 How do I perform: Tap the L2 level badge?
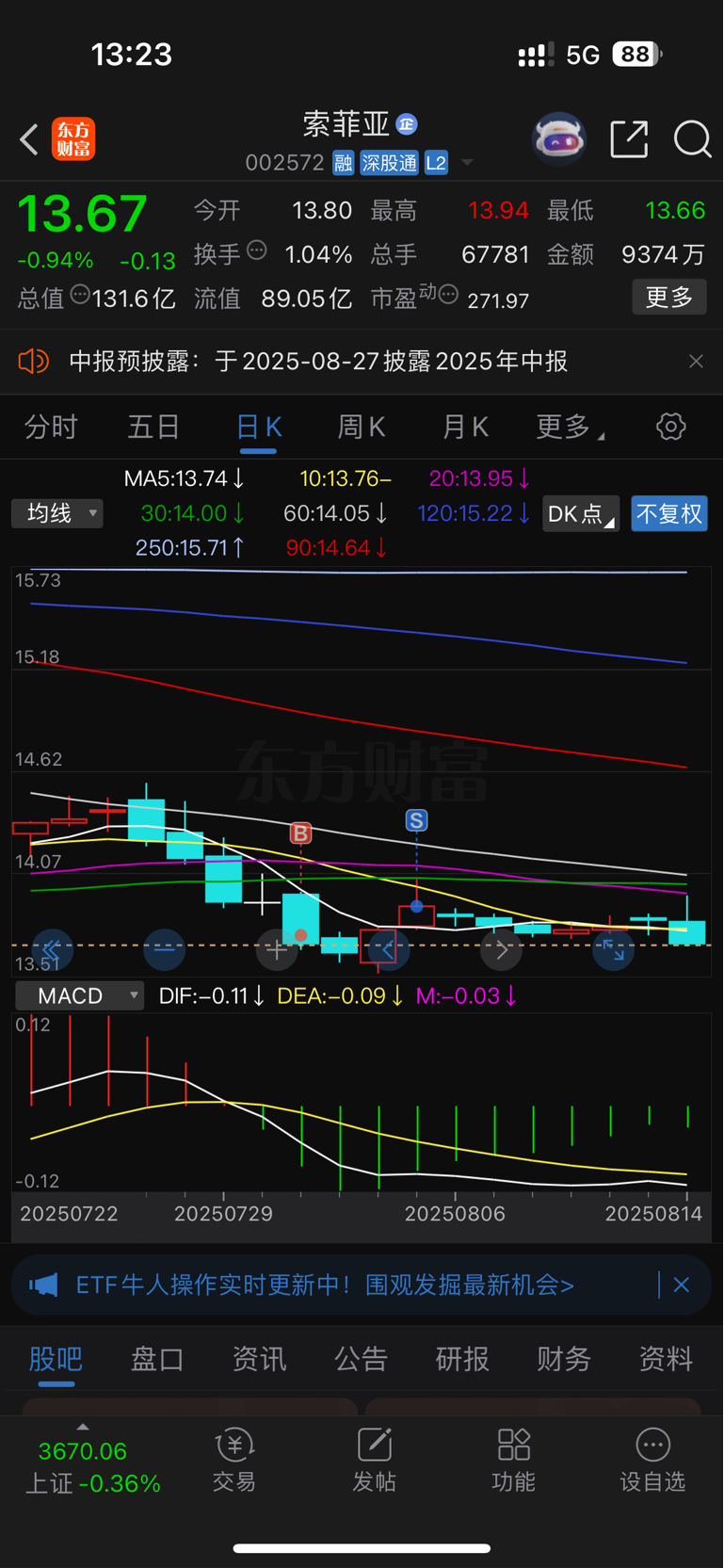click(436, 163)
